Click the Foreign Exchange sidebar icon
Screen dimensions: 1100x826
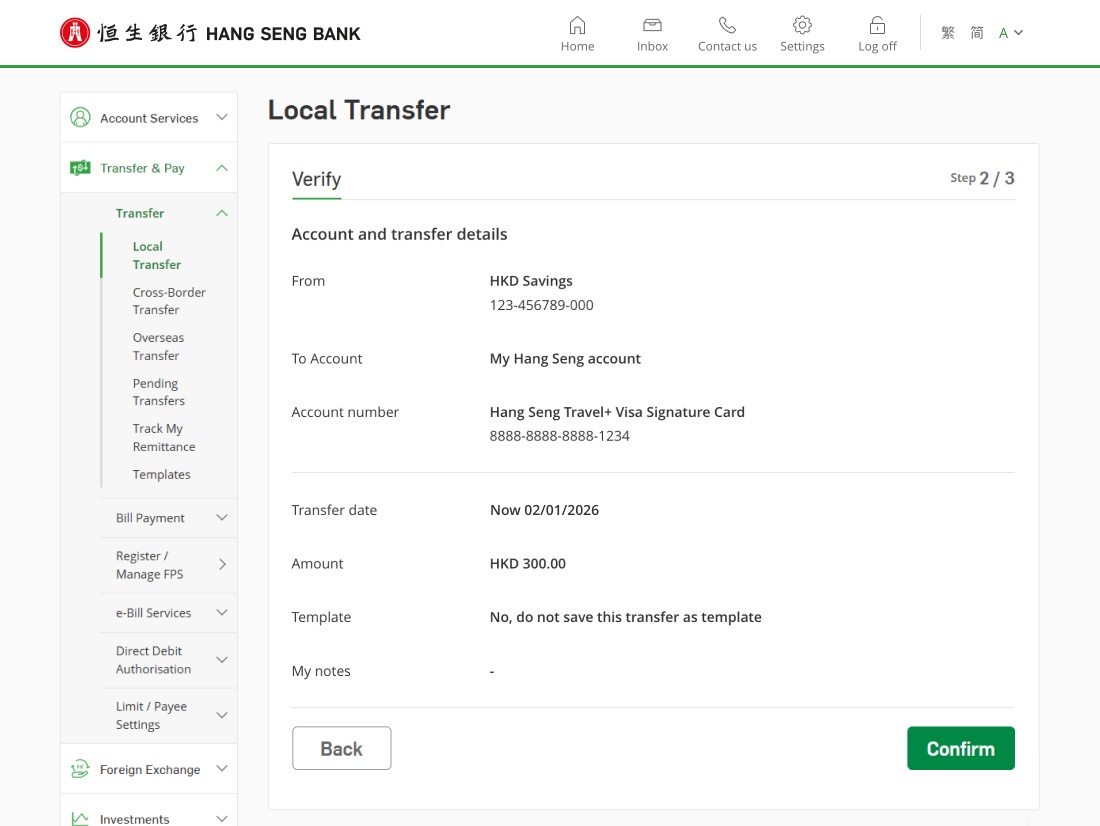pos(80,770)
